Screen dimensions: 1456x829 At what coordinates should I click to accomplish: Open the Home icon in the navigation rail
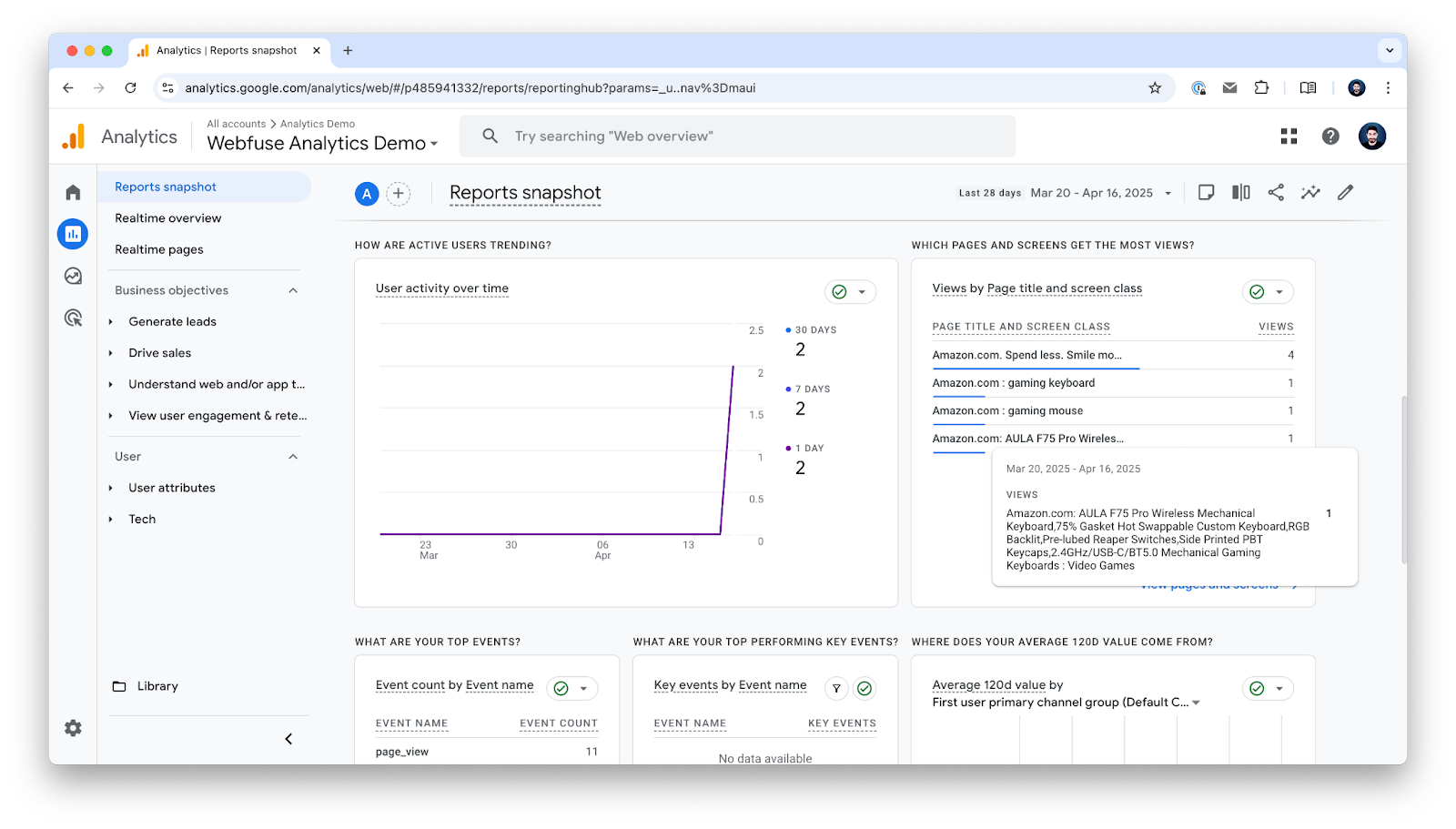pos(73,192)
